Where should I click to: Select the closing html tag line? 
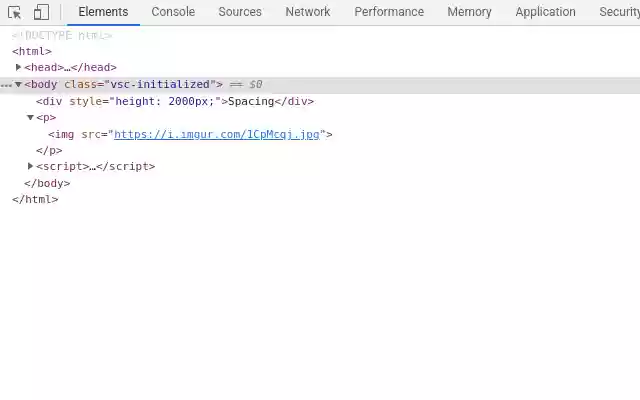(x=35, y=200)
